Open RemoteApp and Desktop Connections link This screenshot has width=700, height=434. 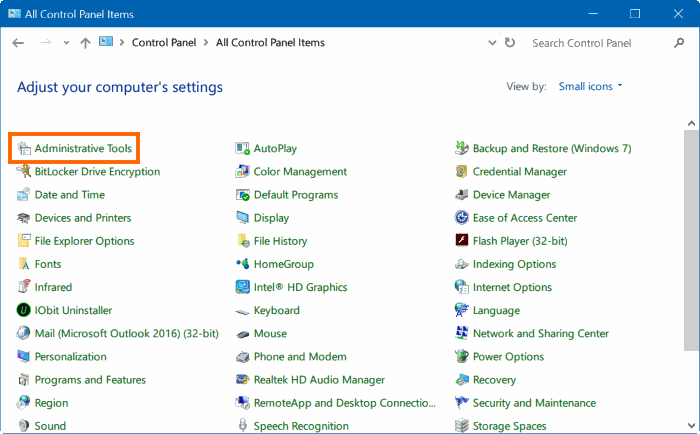[345, 403]
